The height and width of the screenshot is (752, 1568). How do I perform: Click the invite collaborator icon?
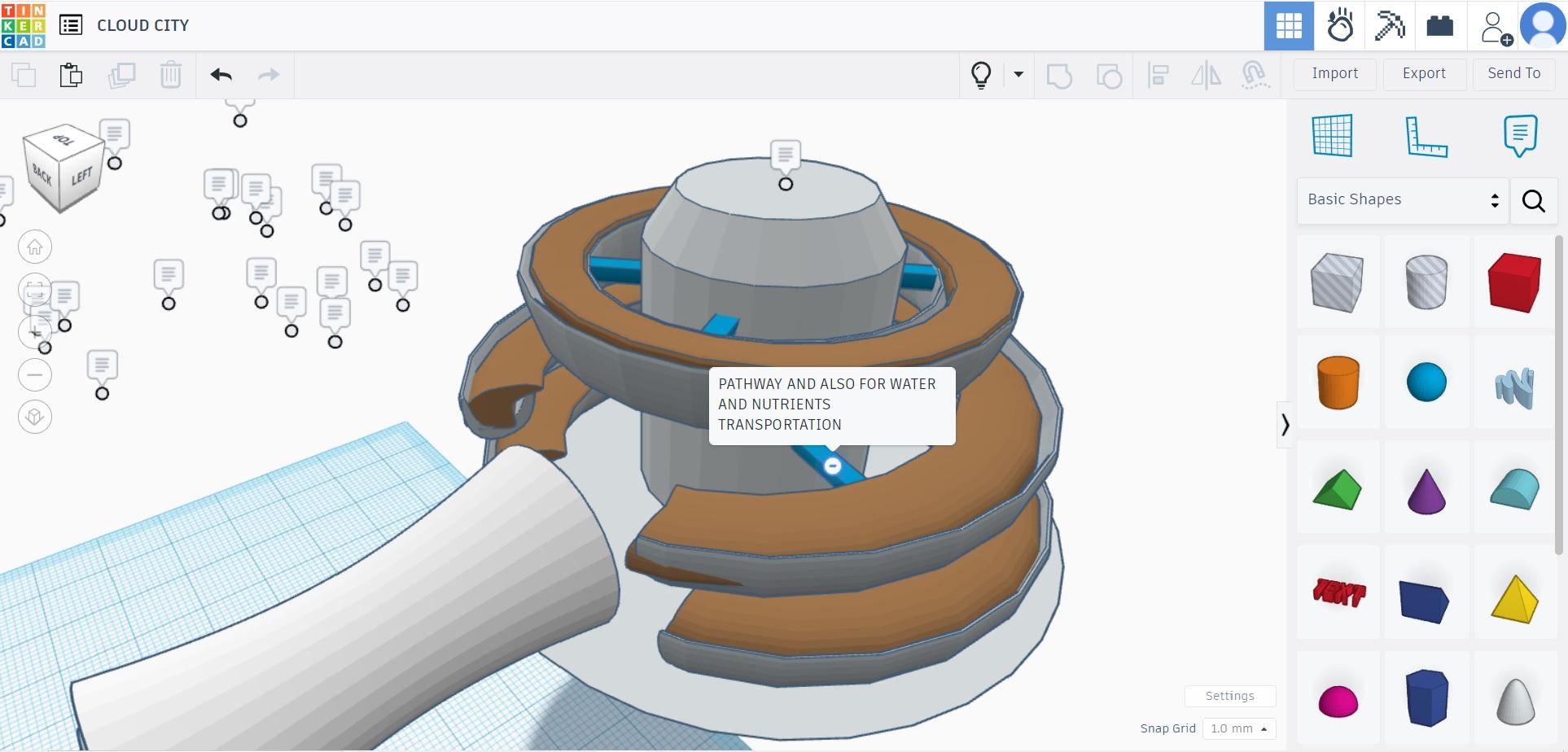pos(1495,28)
